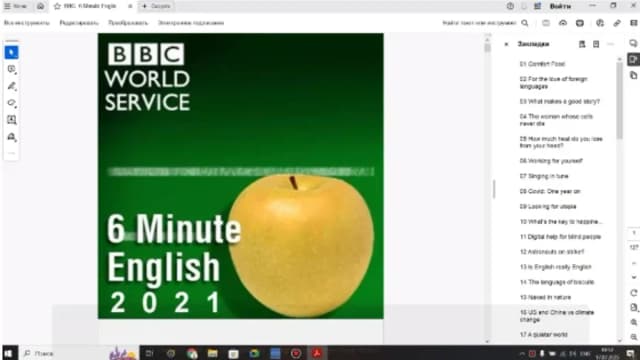The width and height of the screenshot is (640, 360).
Task: Select the arrow selection tool
Action: pos(11,53)
